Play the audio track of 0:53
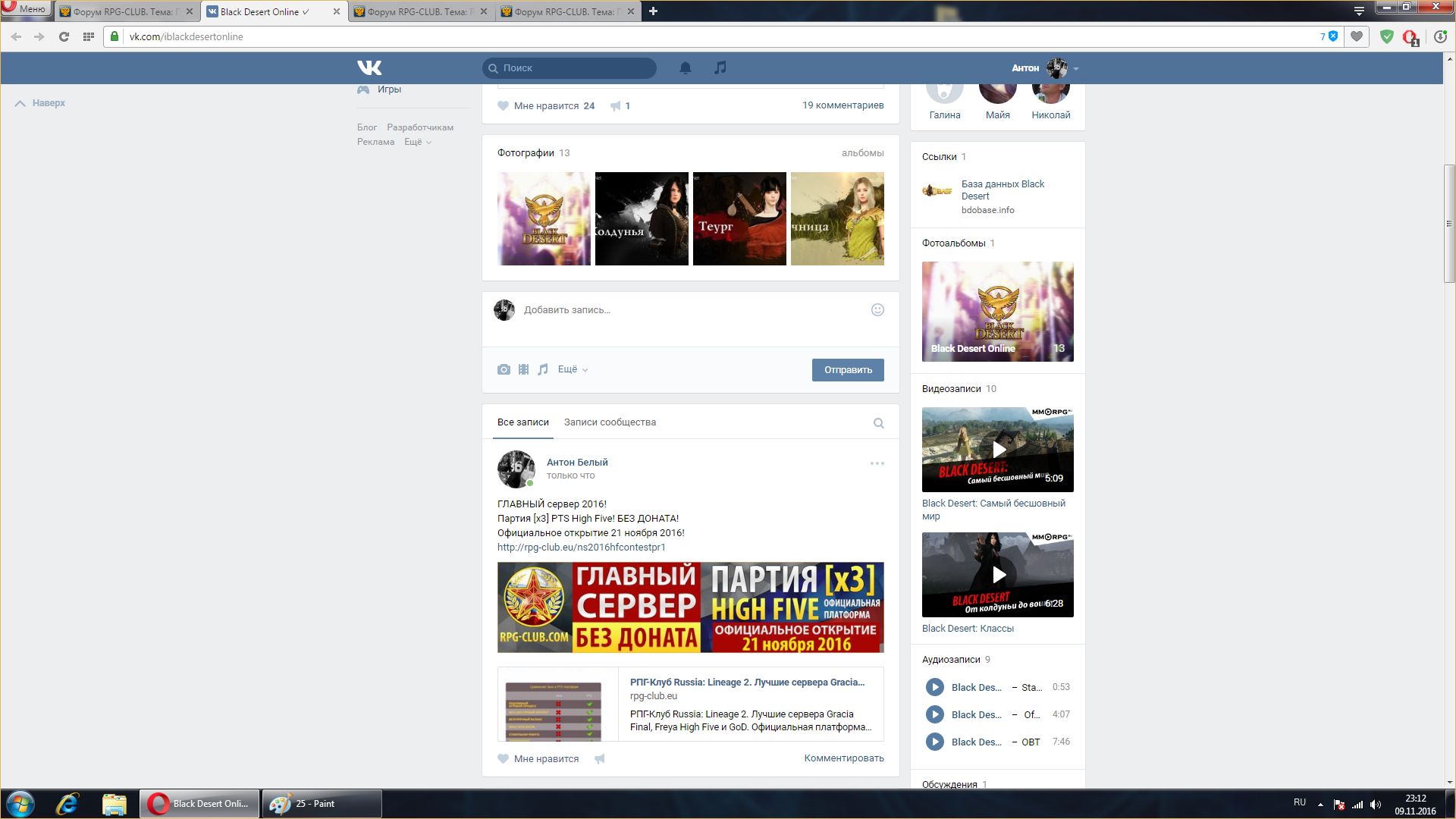Image resolution: width=1456 pixels, height=819 pixels. (x=935, y=687)
